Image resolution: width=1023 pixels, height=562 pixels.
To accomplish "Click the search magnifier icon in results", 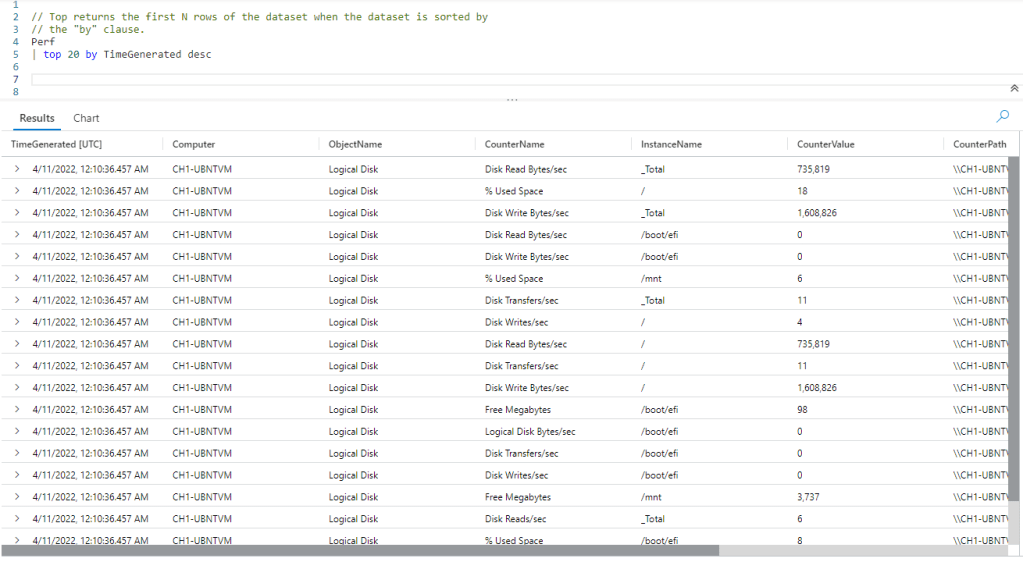I will pyautogui.click(x=1003, y=116).
